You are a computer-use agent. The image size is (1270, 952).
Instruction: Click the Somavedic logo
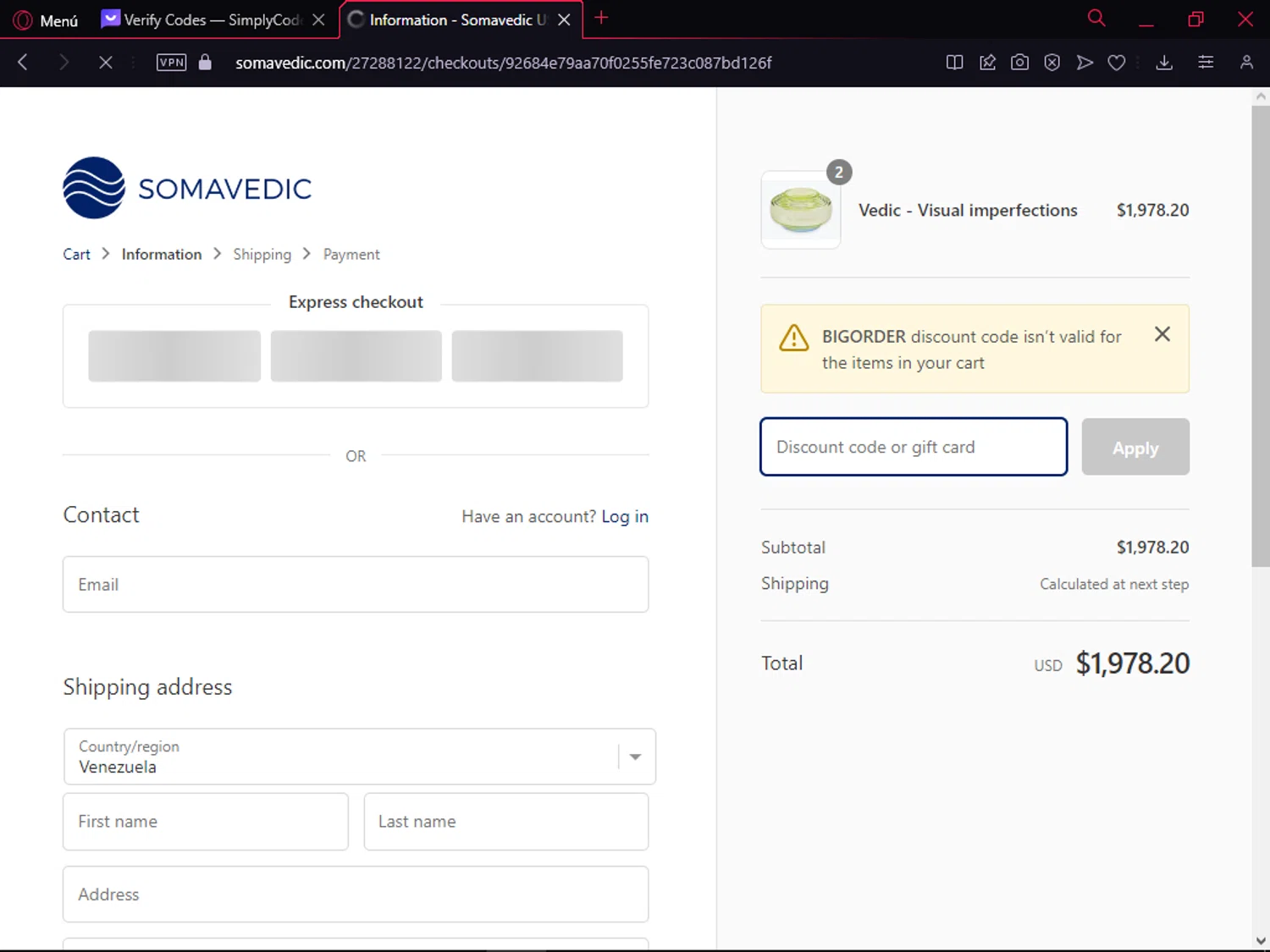coord(187,188)
